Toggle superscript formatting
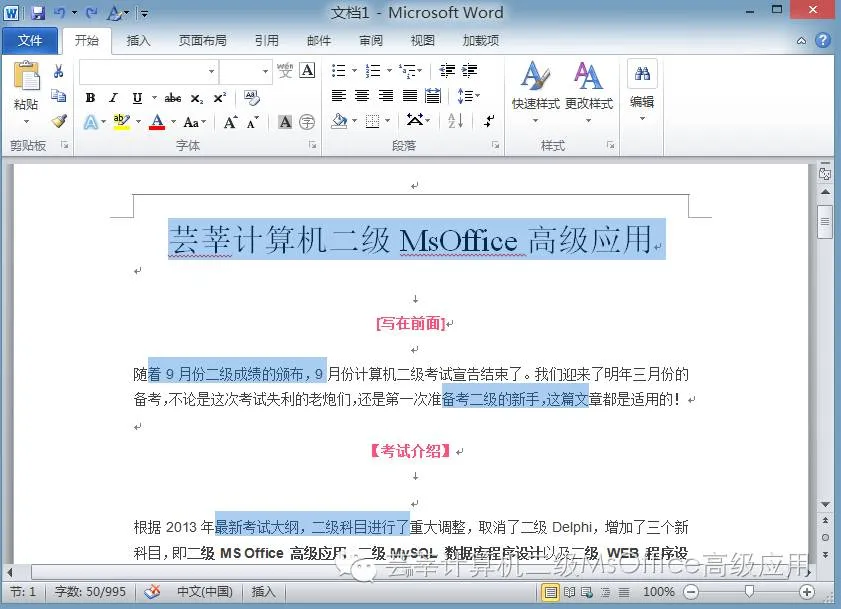This screenshot has height=609, width=841. (219, 98)
